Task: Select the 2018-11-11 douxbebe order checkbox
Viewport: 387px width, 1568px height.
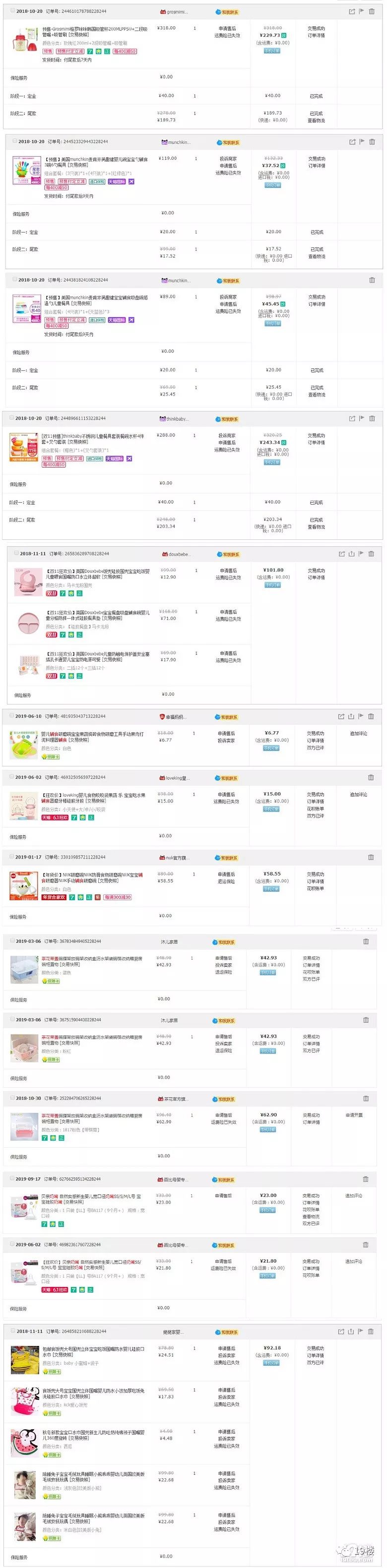Action: (x=14, y=554)
